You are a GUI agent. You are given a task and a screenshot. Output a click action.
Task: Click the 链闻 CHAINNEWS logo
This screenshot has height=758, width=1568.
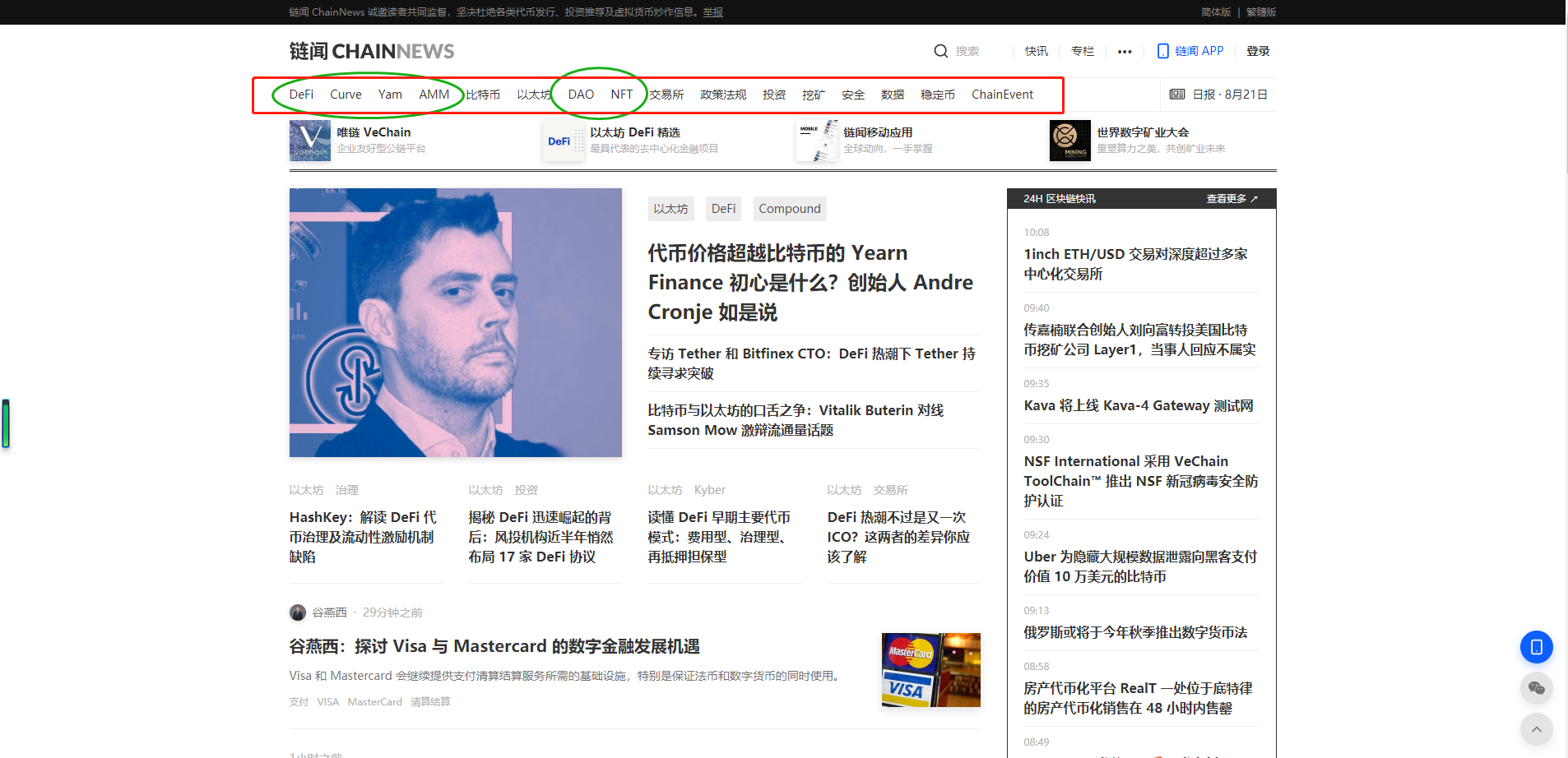click(372, 51)
